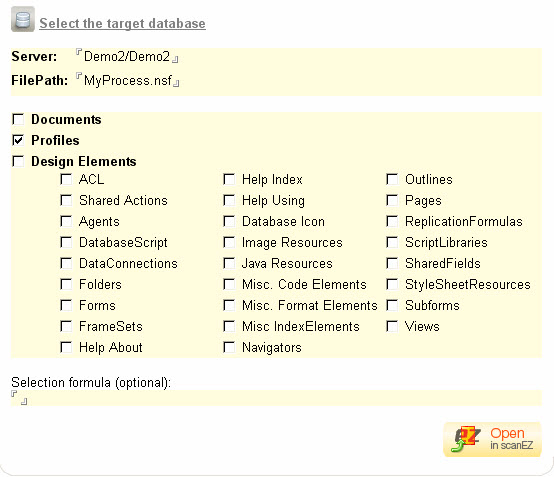Tick the Forms checkbox
This screenshot has height=477, width=554.
pos(66,305)
